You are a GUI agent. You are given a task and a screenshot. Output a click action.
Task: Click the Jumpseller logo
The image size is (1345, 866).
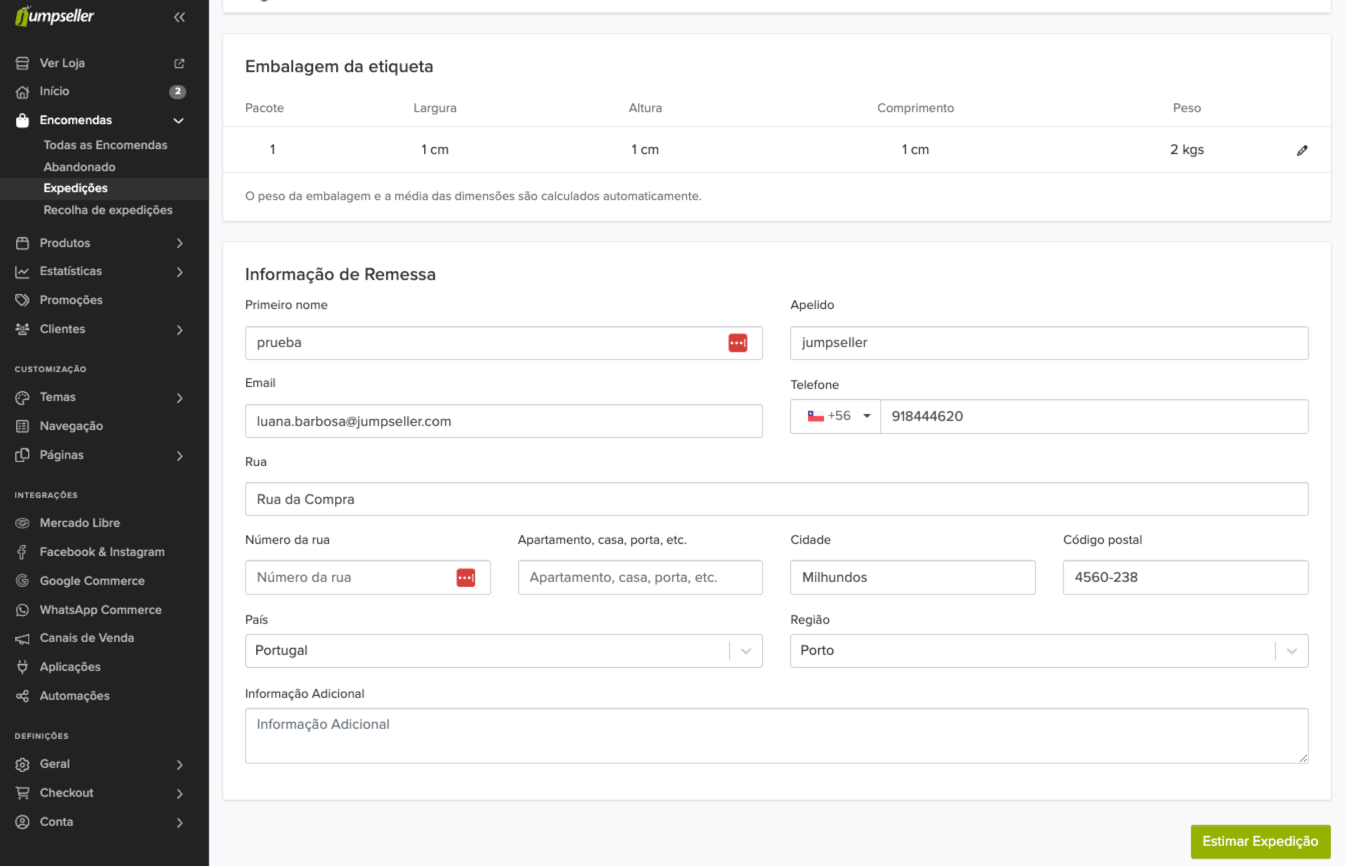55,16
